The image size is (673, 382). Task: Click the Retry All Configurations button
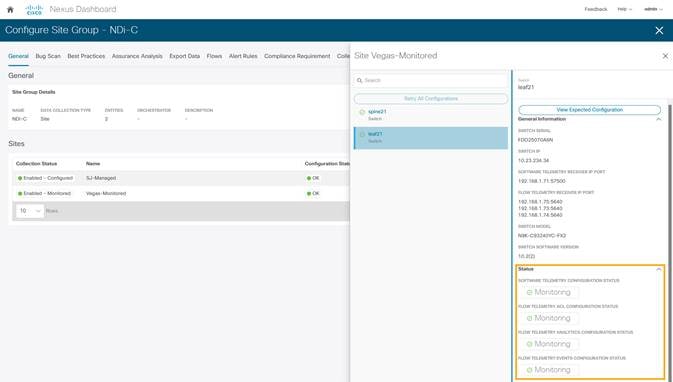click(x=431, y=99)
